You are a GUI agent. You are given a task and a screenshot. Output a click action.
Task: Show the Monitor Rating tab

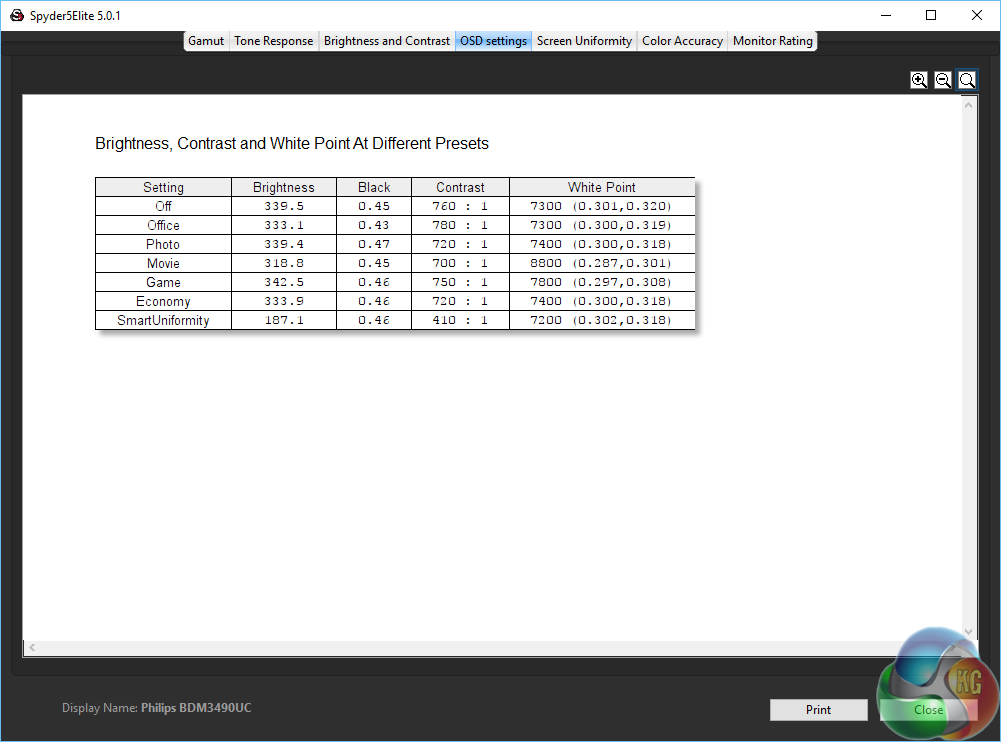coord(772,41)
